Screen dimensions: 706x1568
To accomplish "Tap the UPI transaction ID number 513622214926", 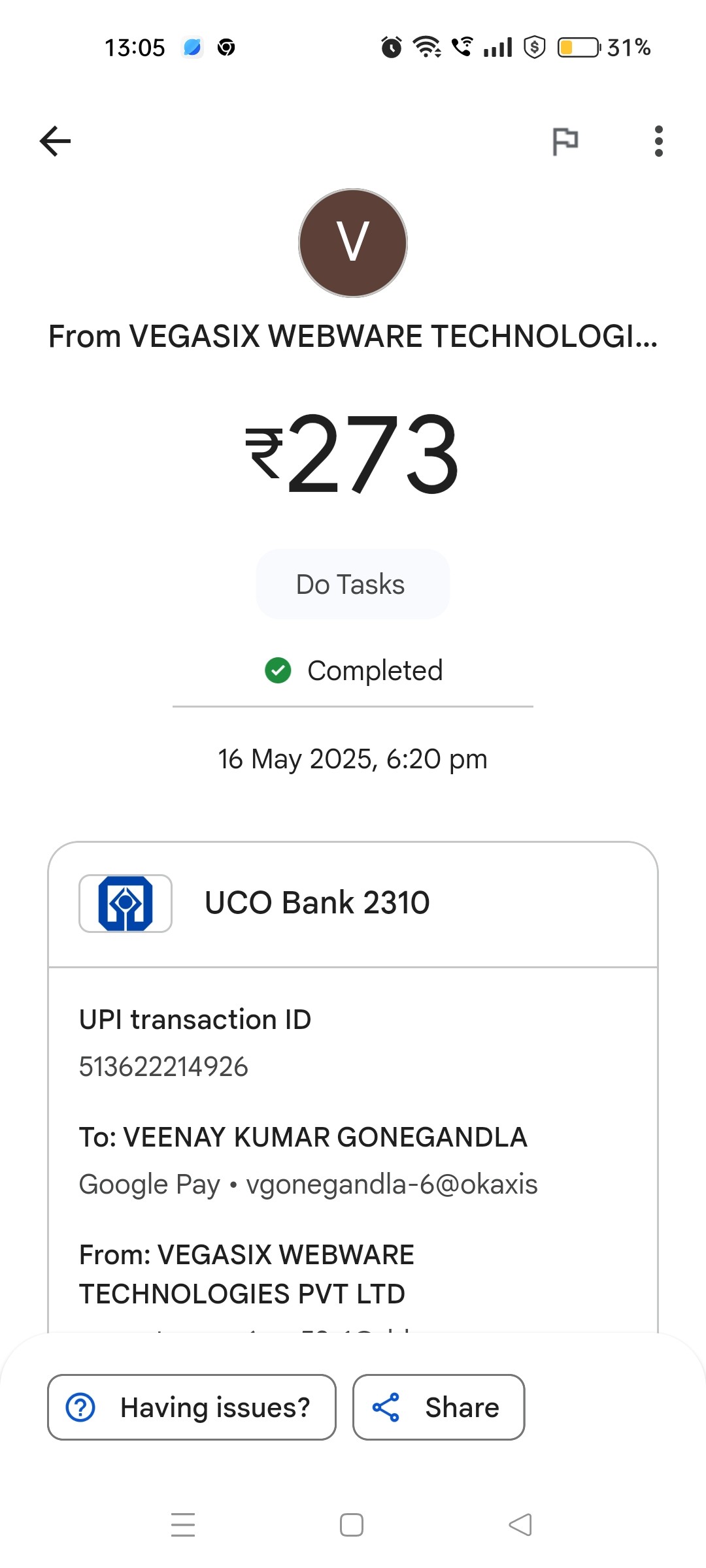I will click(x=163, y=1067).
